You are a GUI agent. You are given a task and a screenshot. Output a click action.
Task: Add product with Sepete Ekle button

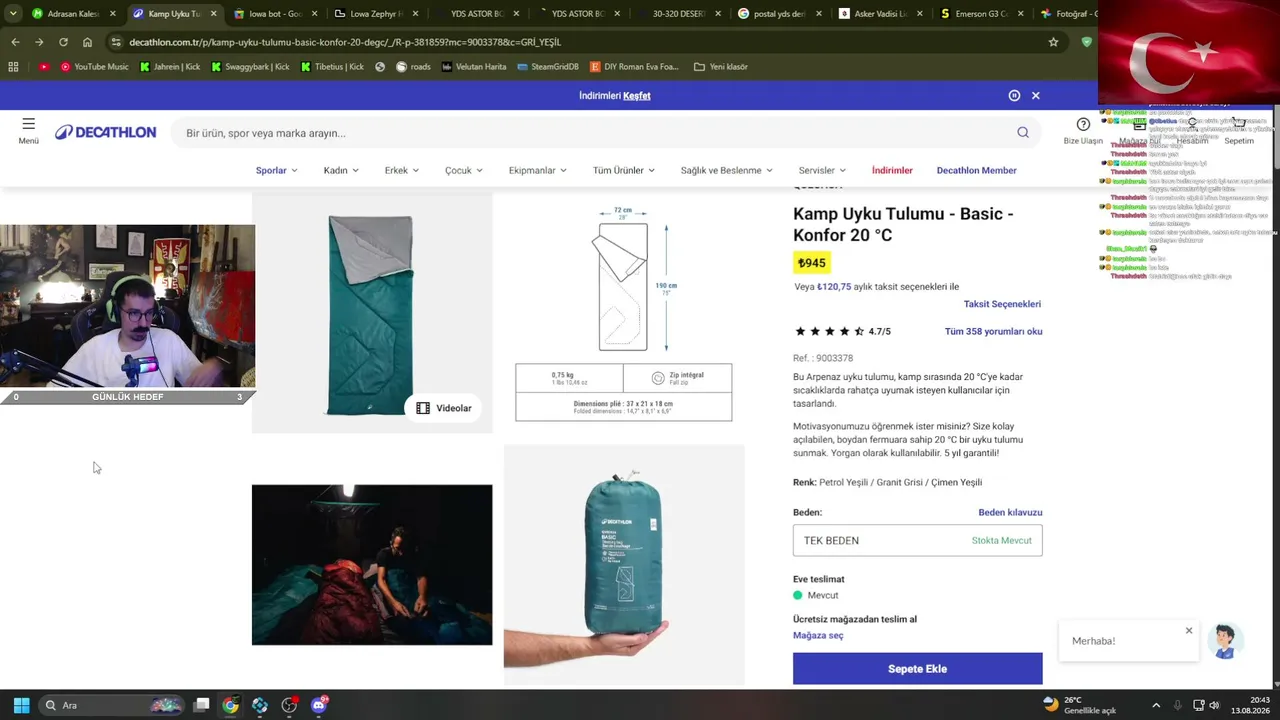pyautogui.click(x=917, y=669)
